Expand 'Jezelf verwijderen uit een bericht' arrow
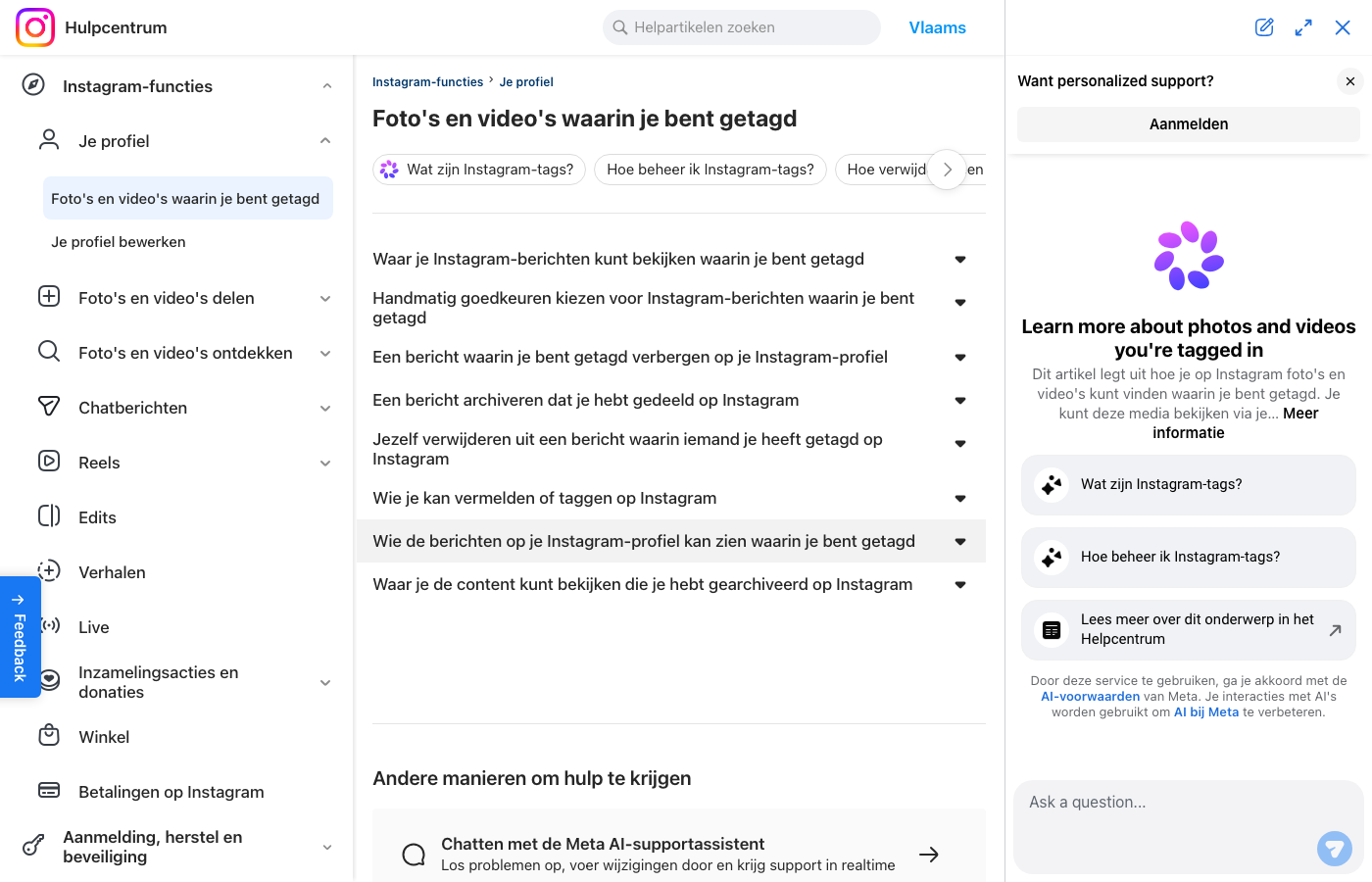 tap(960, 444)
